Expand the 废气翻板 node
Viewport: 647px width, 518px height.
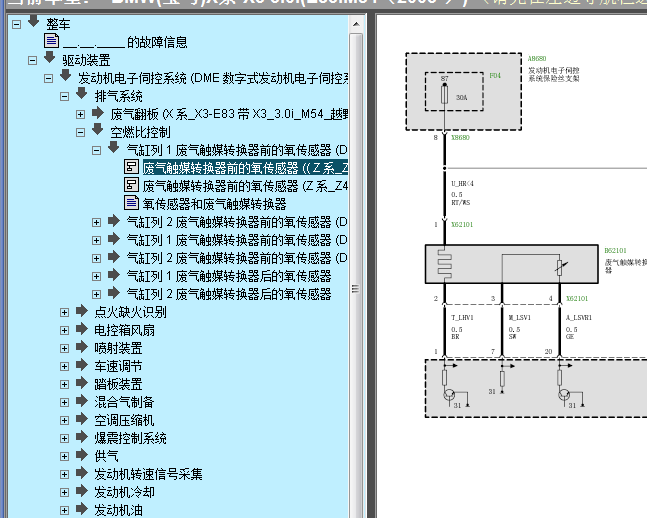[x=81, y=114]
